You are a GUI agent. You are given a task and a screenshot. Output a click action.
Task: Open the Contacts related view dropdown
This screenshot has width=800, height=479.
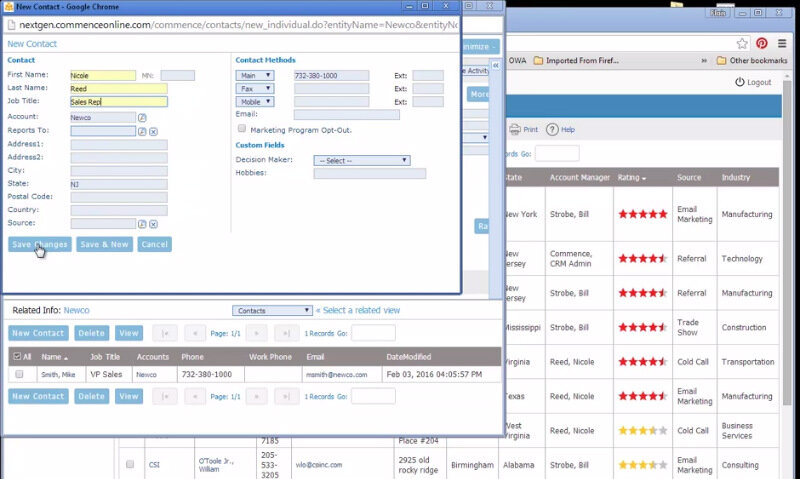coord(272,310)
